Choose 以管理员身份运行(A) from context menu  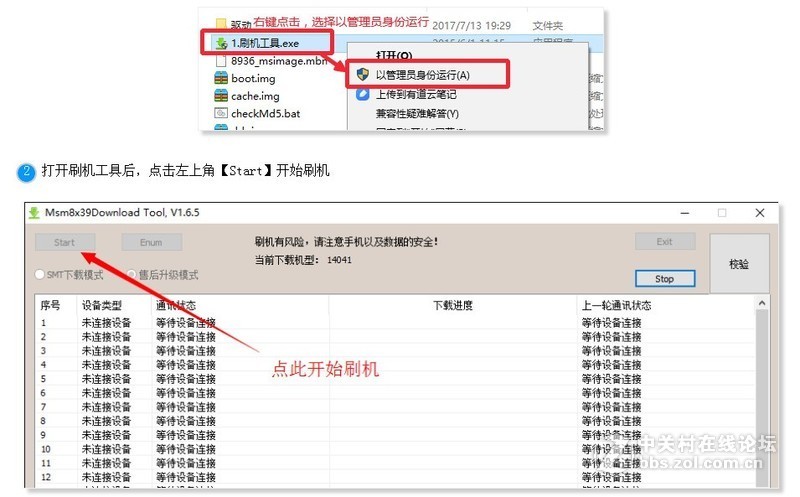(x=422, y=75)
